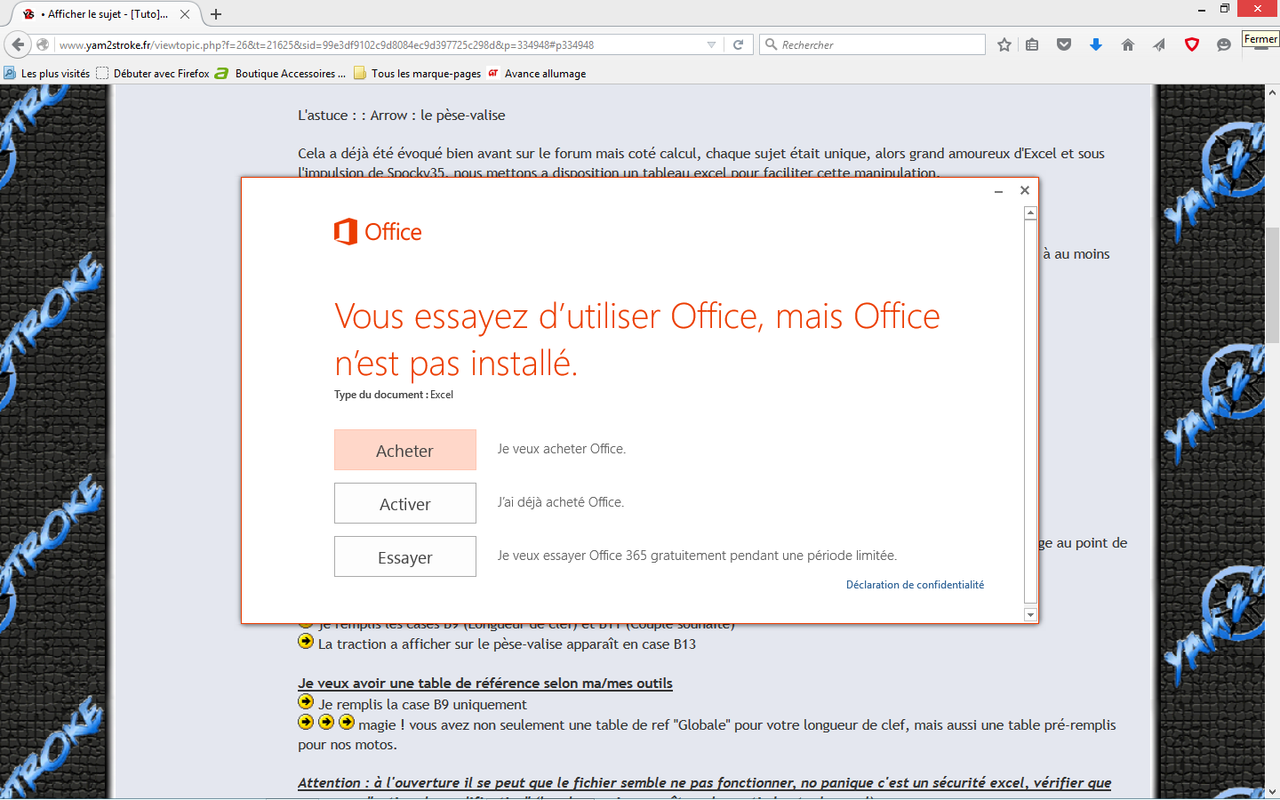Open Débuter avec Firefox bookmark

coord(153,73)
